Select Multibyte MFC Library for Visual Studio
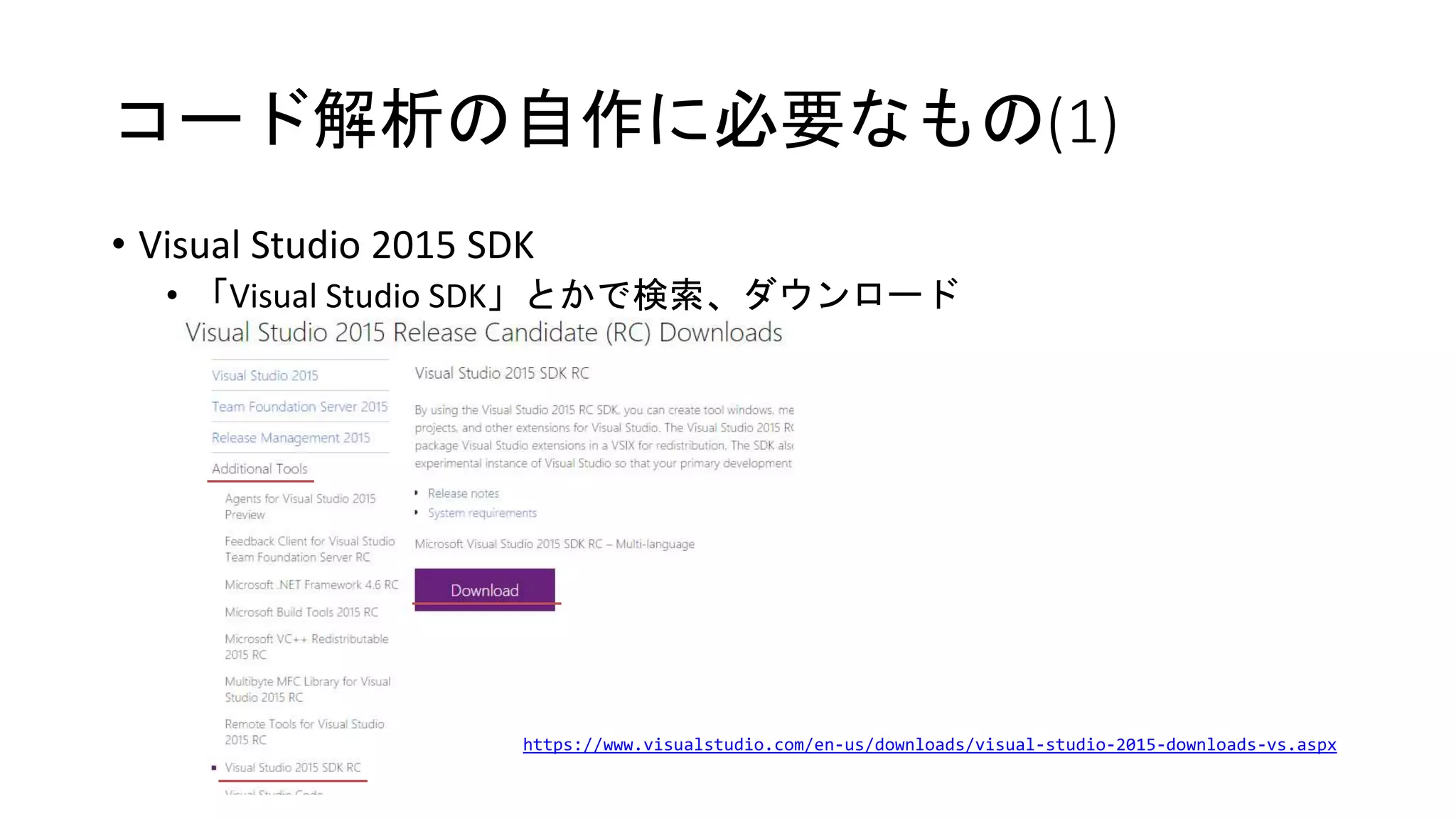Viewport: 1456px width, 819px height. (307, 689)
